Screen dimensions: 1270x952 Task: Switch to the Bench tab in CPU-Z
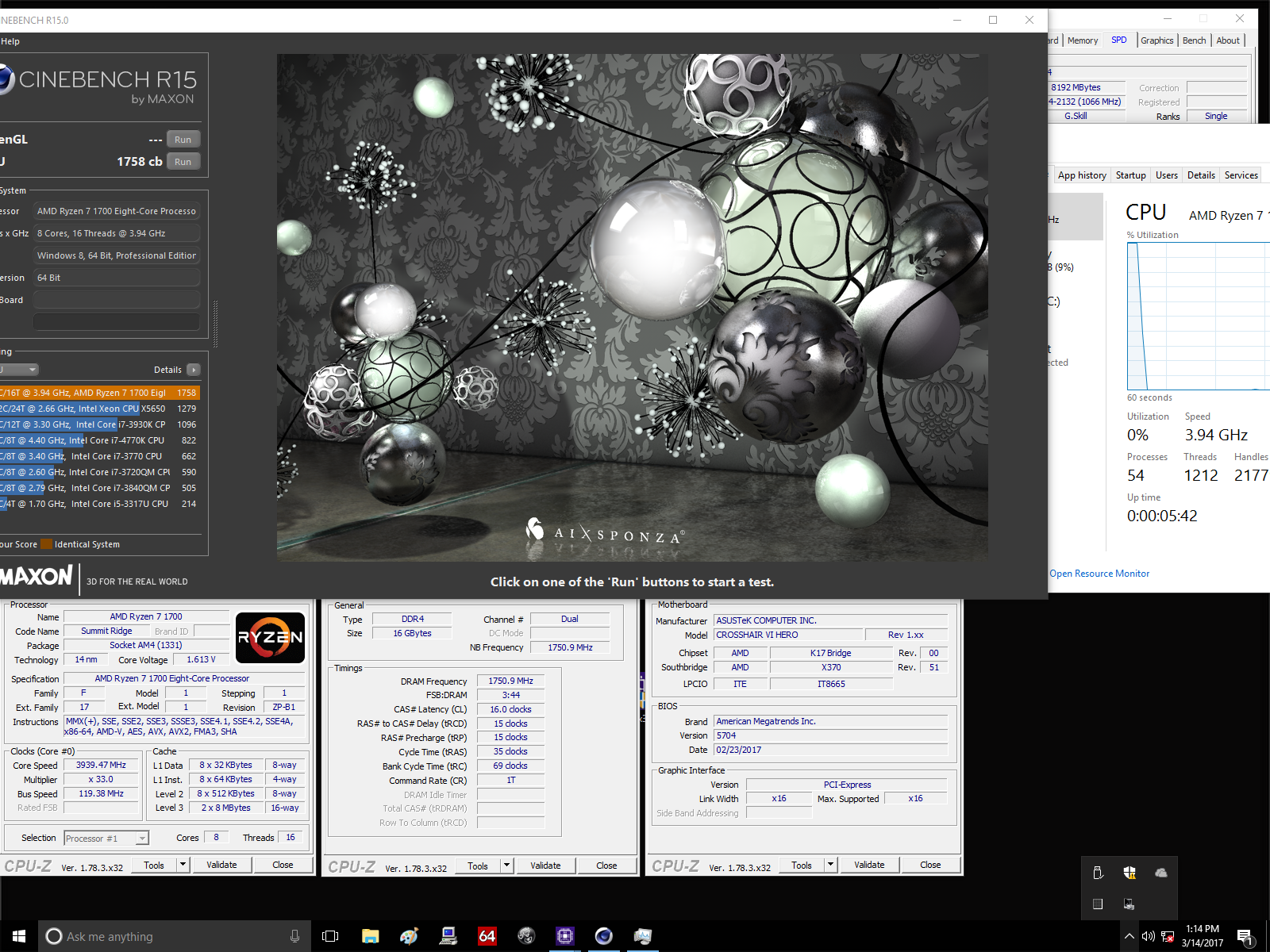pyautogui.click(x=1195, y=40)
